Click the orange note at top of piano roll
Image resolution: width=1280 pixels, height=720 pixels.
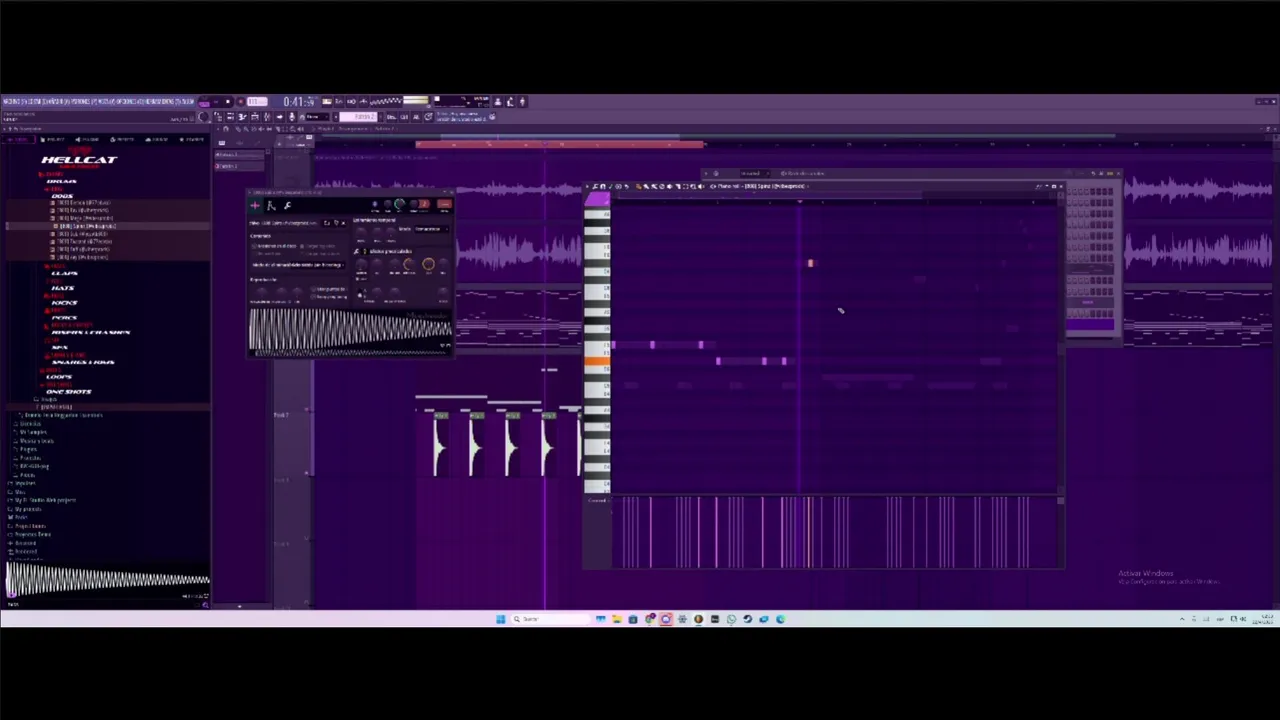pos(810,264)
